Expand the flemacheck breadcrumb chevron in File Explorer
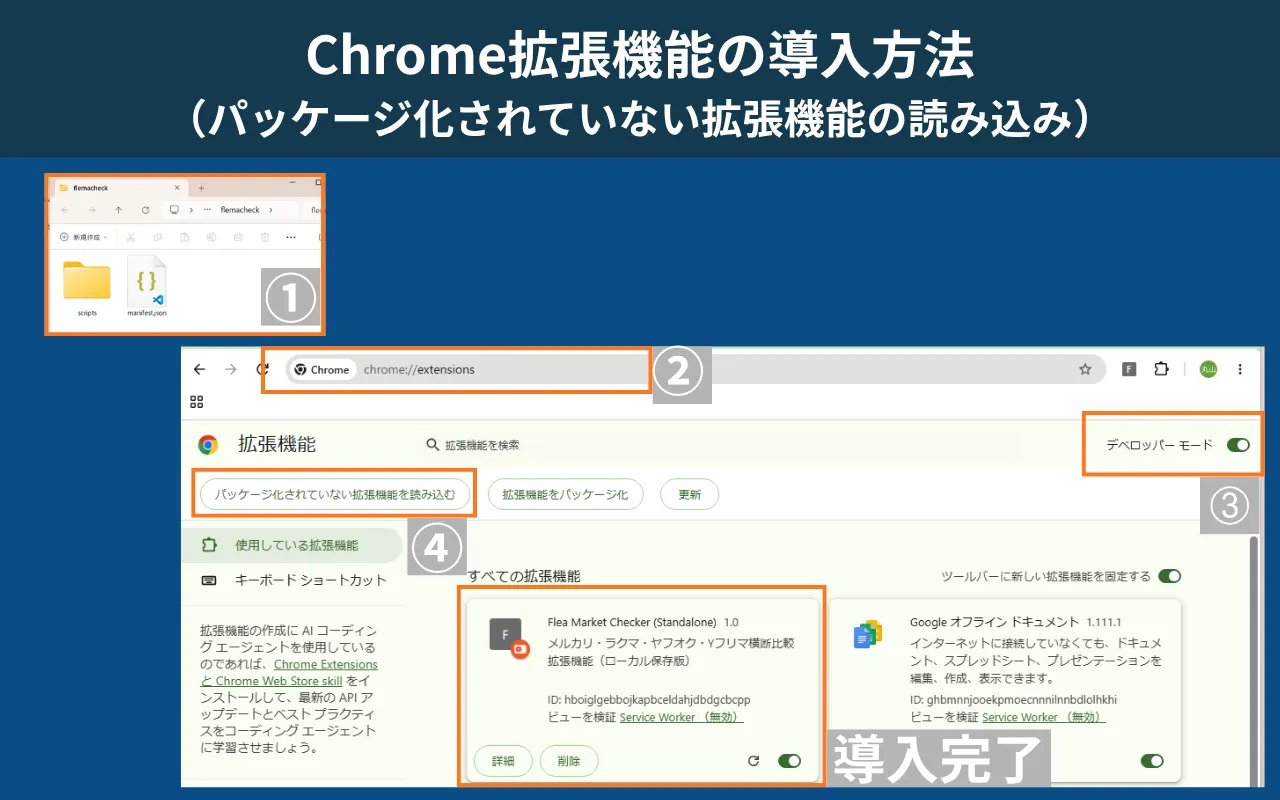 coord(270,210)
